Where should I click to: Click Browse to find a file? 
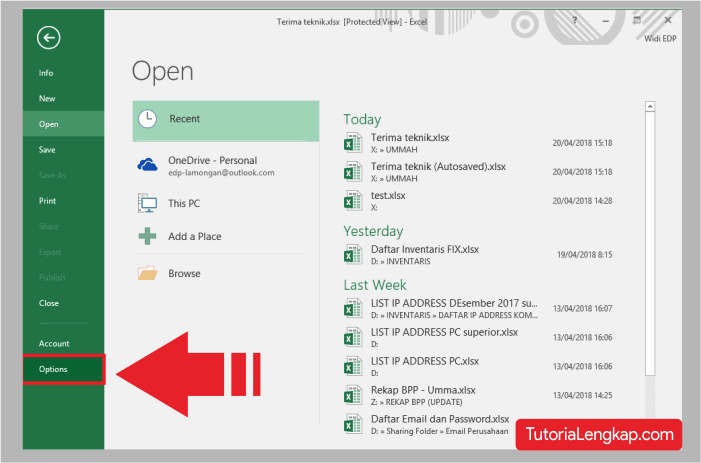226,273
